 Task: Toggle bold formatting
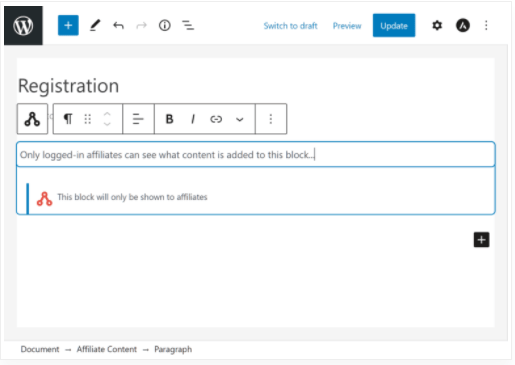pyautogui.click(x=169, y=119)
